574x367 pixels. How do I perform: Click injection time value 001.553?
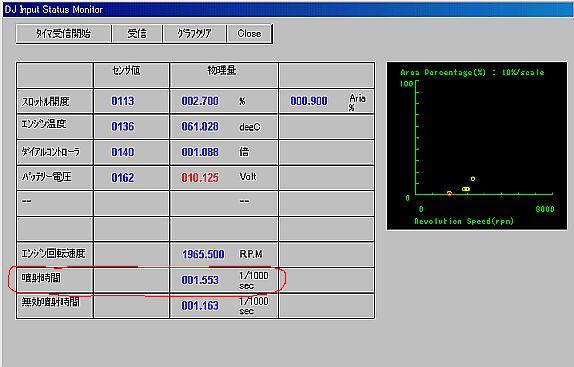[x=200, y=280]
